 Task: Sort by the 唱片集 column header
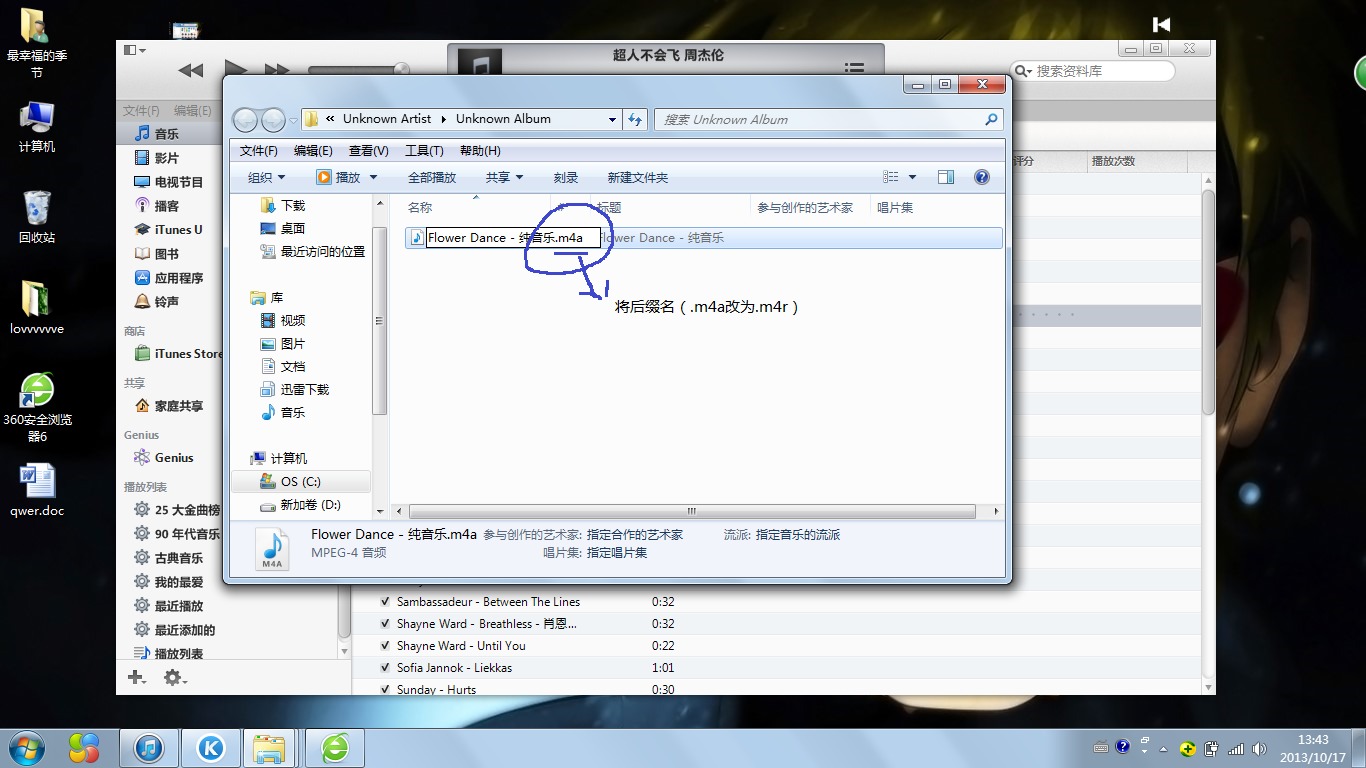click(895, 208)
